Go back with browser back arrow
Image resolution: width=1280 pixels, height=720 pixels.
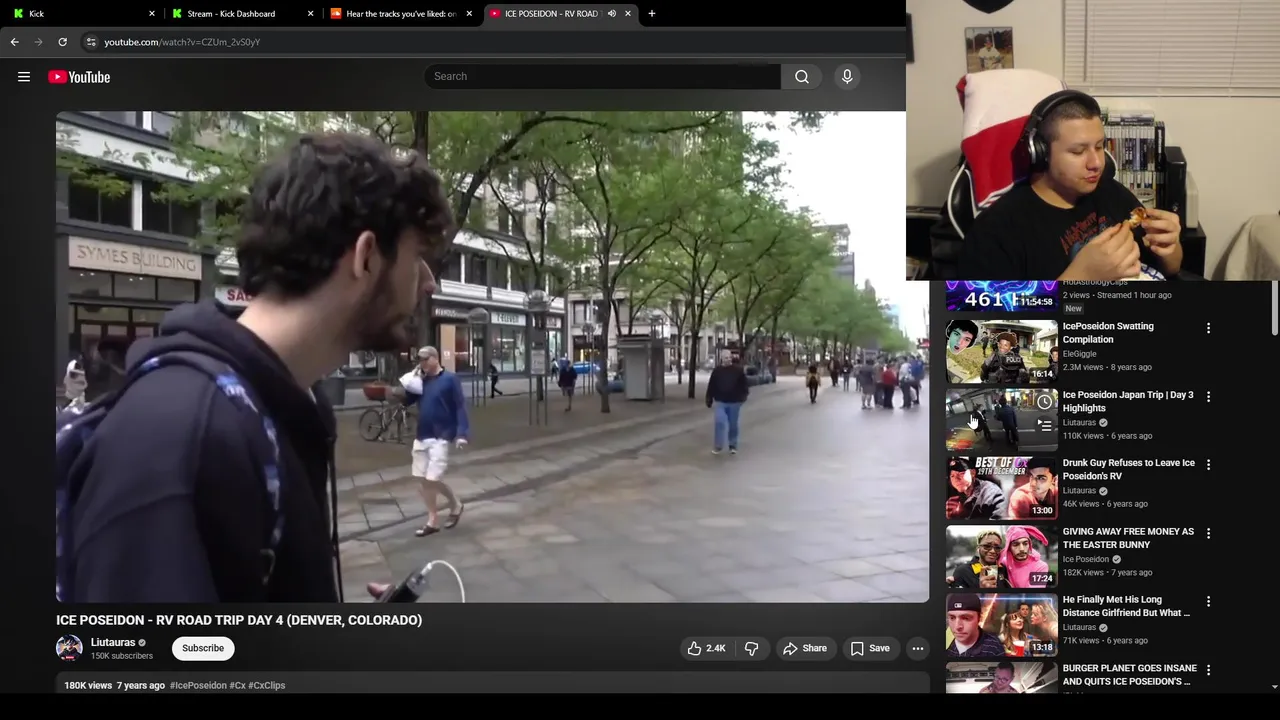coord(15,42)
